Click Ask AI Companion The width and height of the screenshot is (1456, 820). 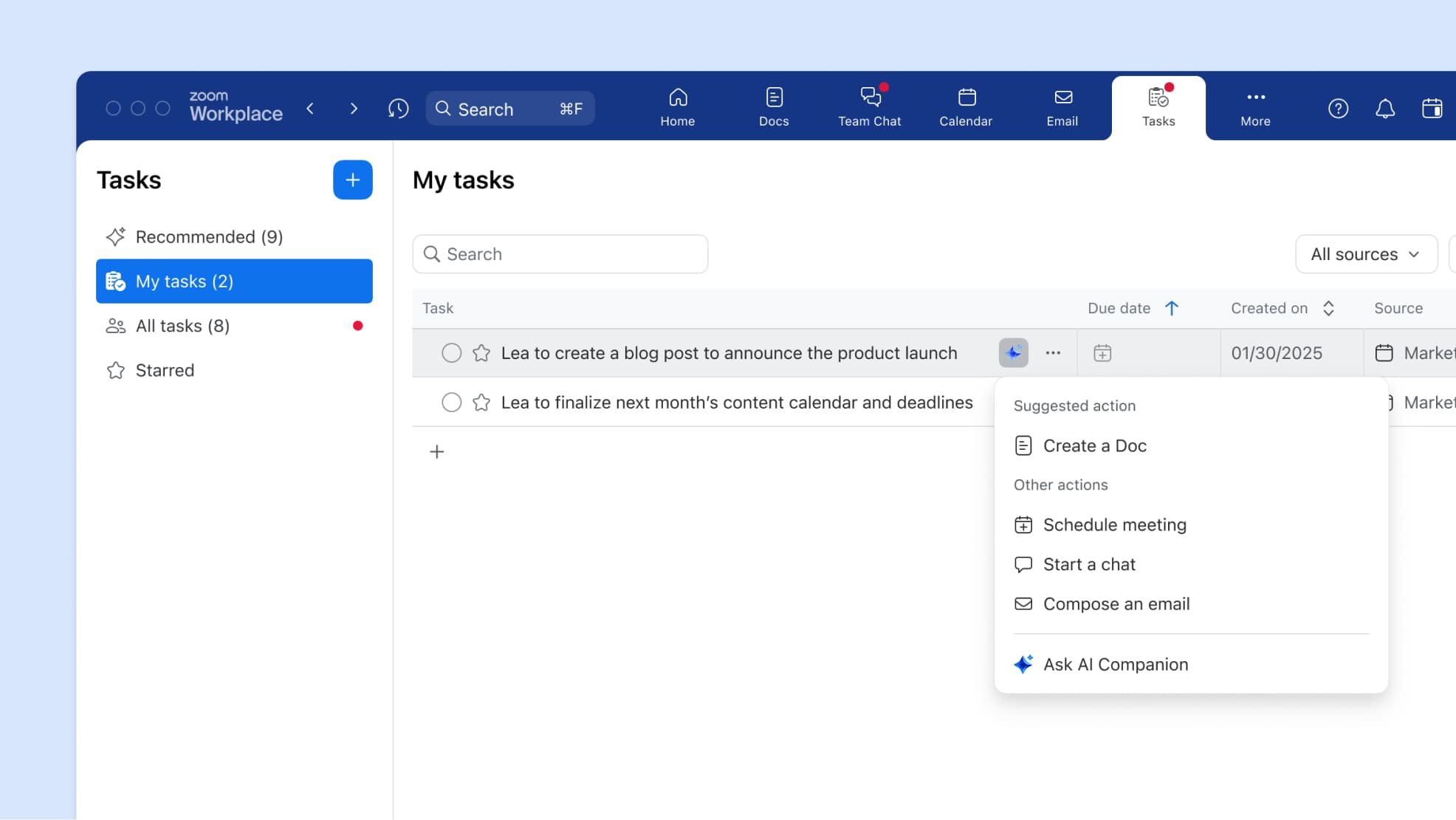pos(1115,664)
